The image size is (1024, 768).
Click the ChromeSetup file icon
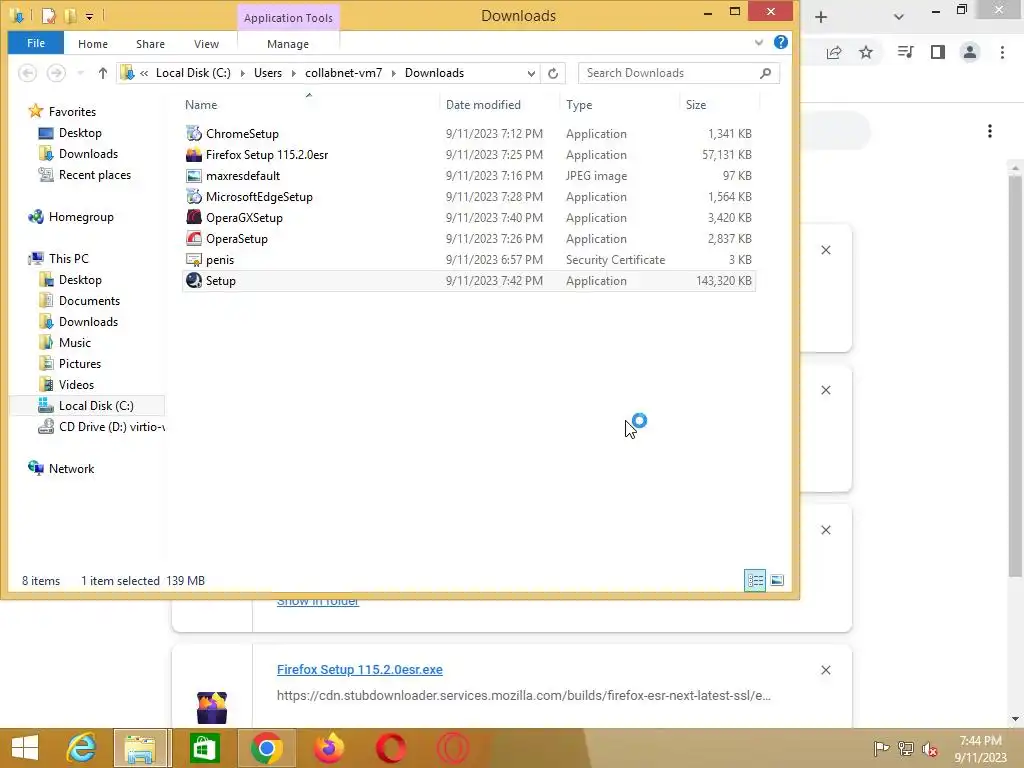coord(194,133)
